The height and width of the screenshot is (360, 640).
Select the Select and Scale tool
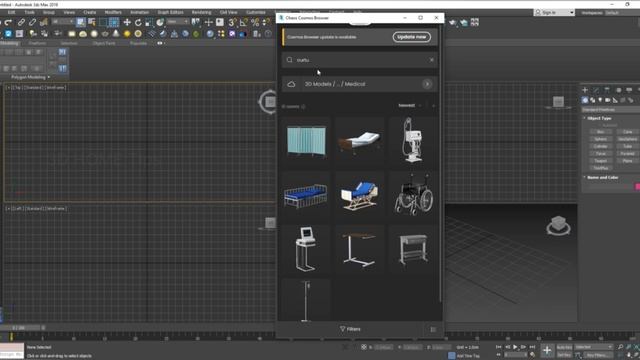pyautogui.click(x=149, y=22)
